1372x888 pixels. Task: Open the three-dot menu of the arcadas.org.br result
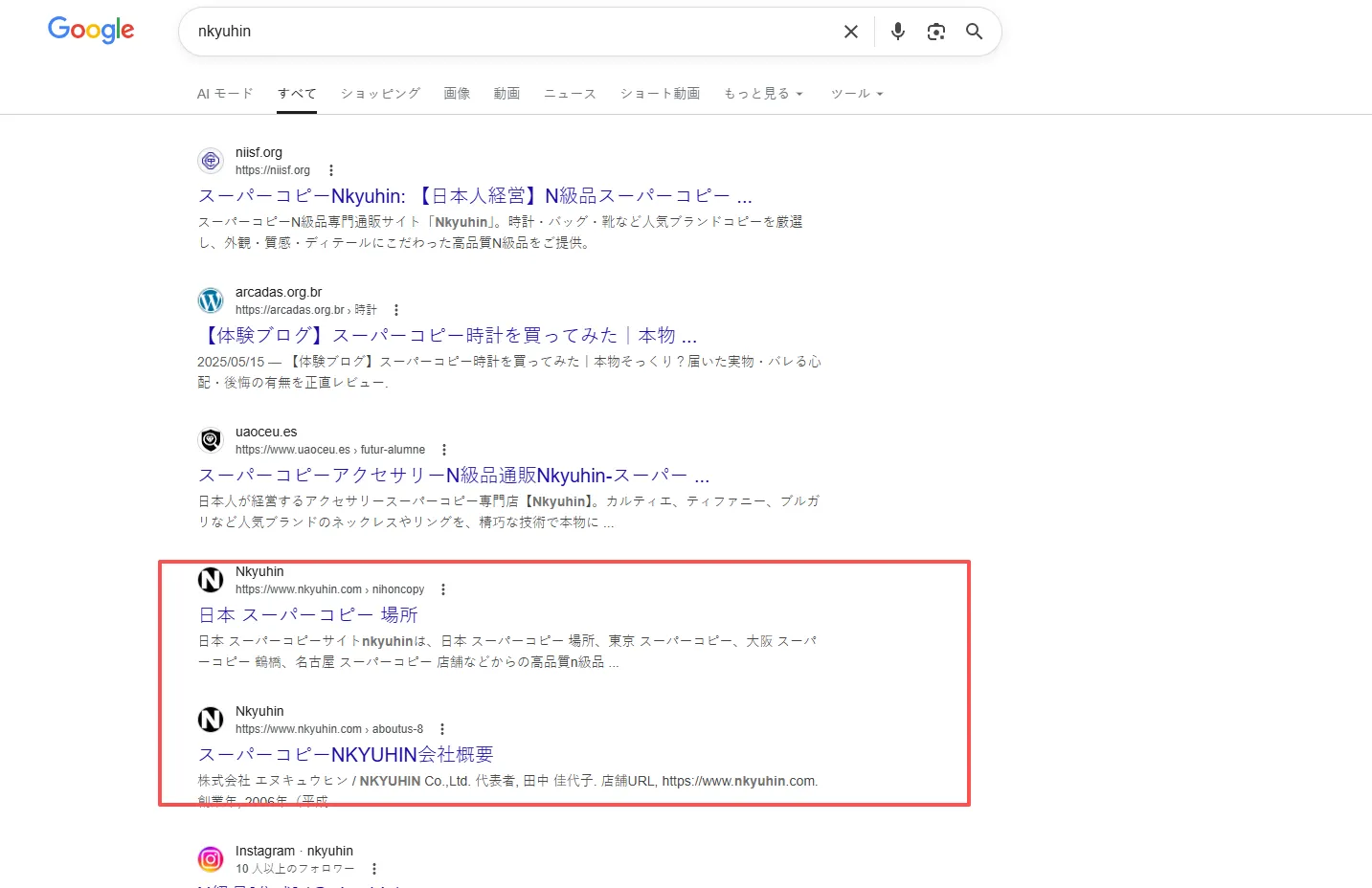tap(395, 310)
